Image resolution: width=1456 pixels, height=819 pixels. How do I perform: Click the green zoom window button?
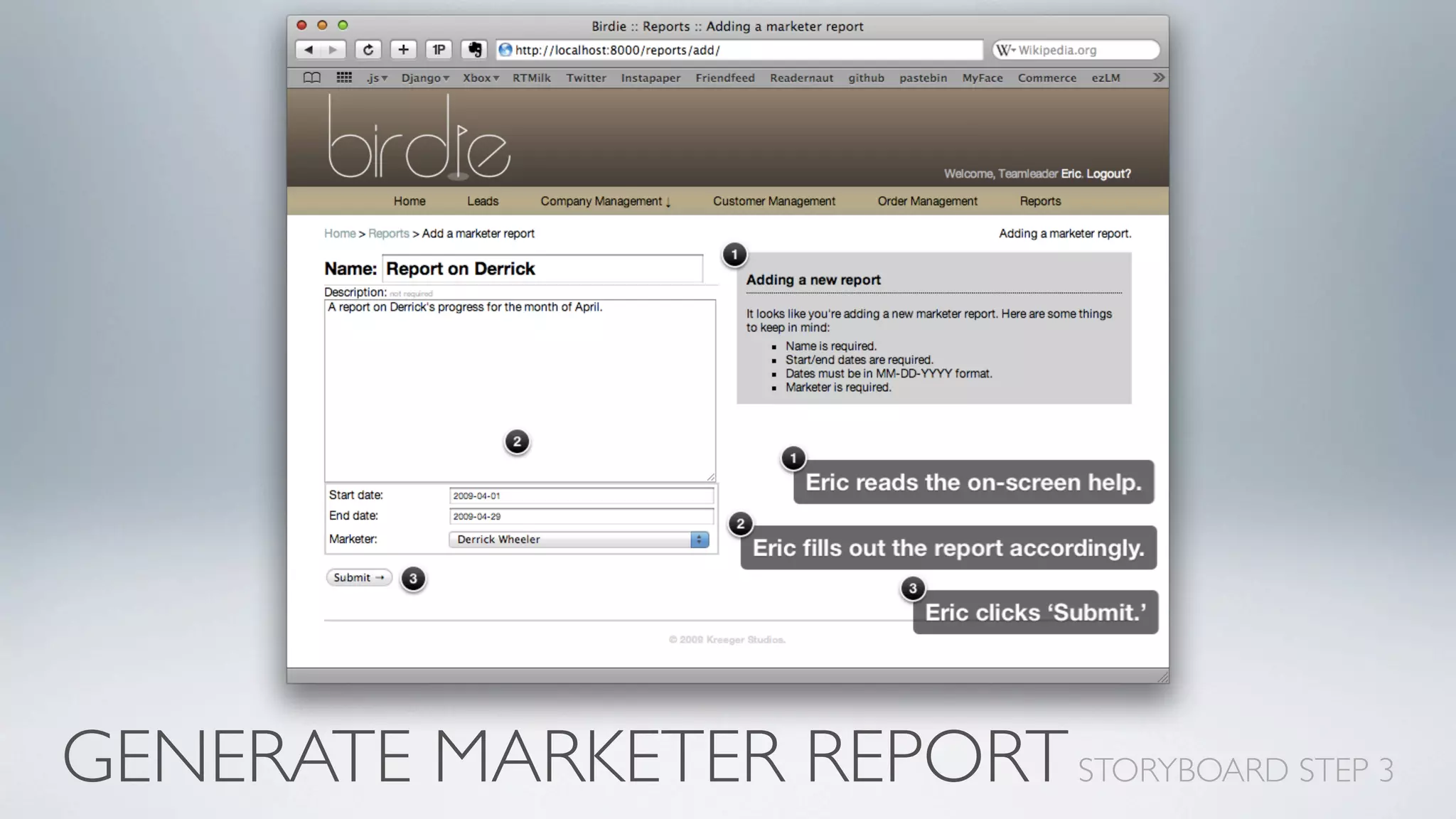pos(343,26)
